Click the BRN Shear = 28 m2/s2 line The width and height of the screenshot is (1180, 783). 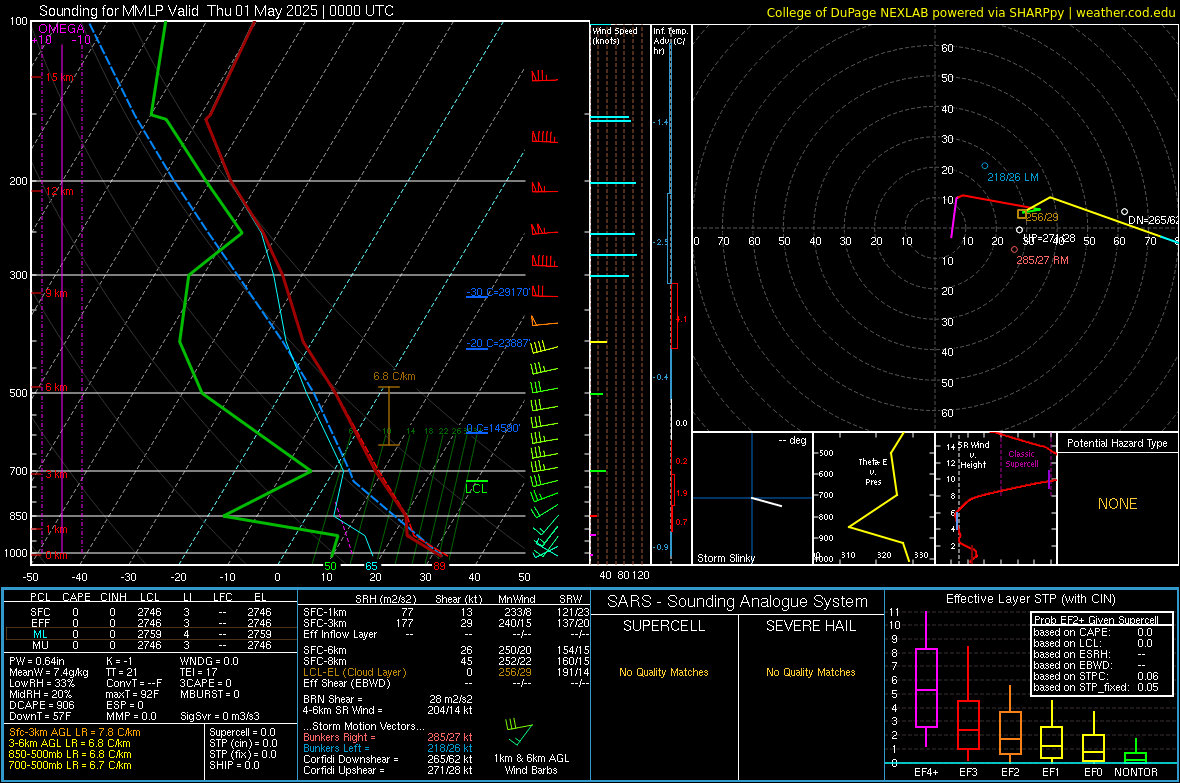click(388, 699)
